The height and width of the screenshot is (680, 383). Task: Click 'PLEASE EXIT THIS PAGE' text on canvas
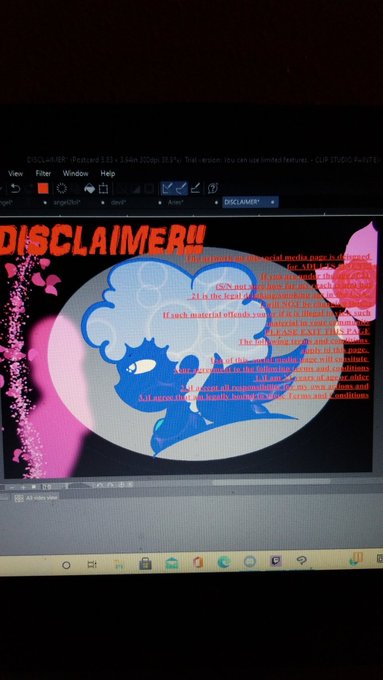click(318, 332)
